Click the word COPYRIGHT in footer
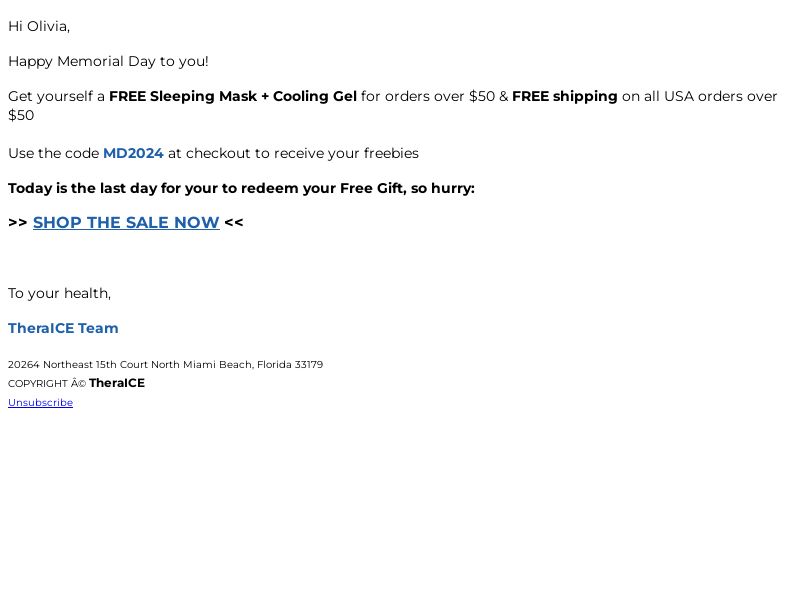The width and height of the screenshot is (800, 600). coord(38,384)
